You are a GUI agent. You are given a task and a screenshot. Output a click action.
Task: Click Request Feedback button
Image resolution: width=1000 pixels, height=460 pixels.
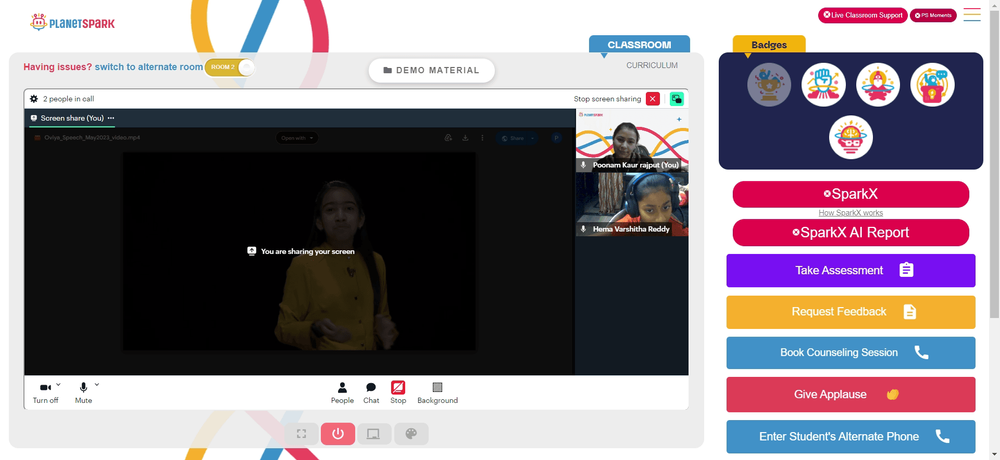pyautogui.click(x=851, y=312)
